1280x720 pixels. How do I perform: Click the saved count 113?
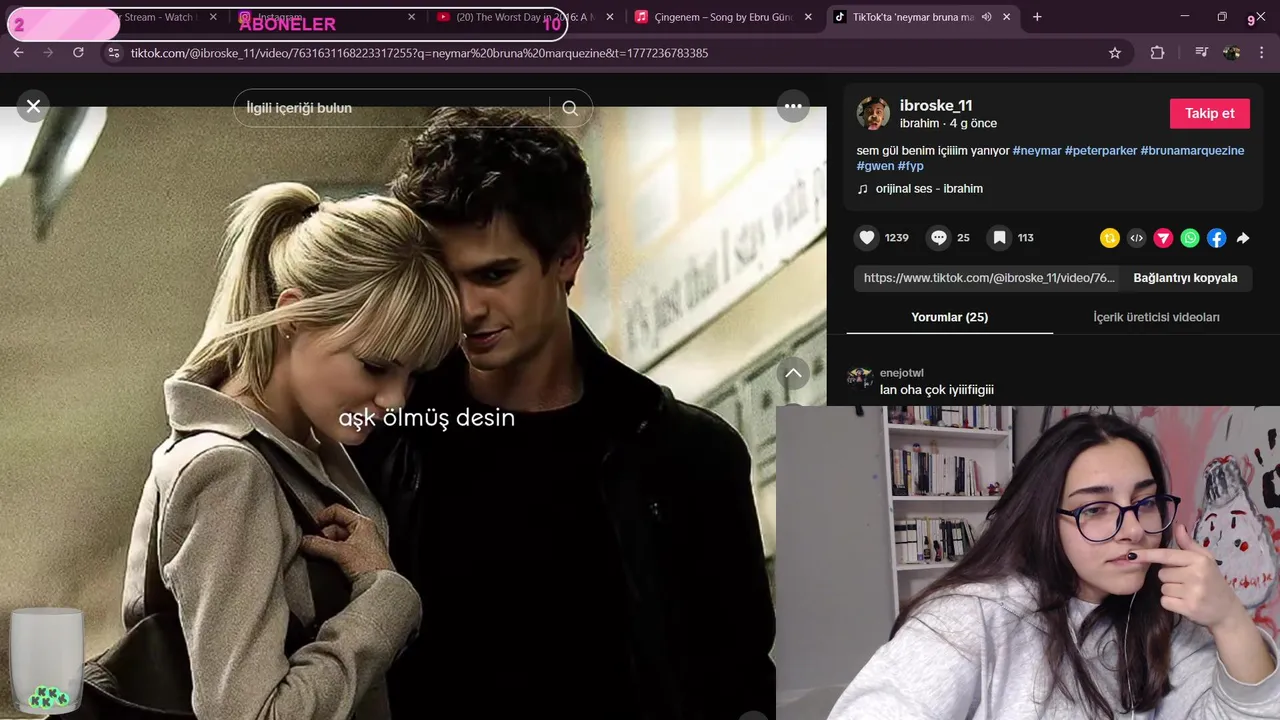(x=1025, y=238)
